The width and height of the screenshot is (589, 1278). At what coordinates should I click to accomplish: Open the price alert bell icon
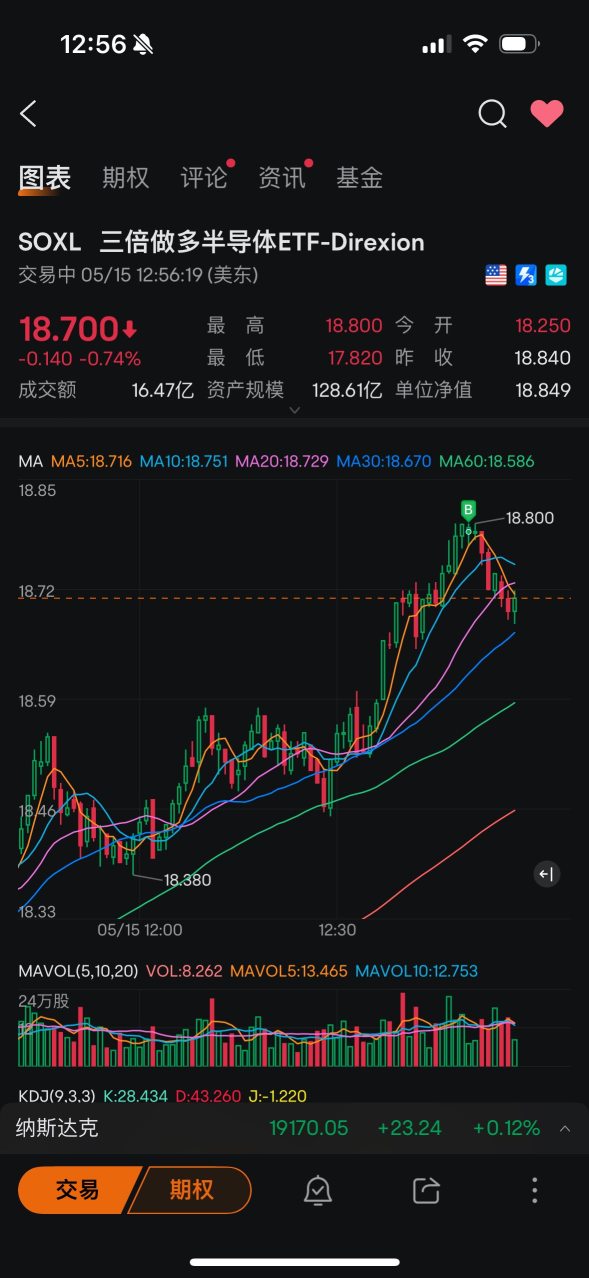(318, 1190)
